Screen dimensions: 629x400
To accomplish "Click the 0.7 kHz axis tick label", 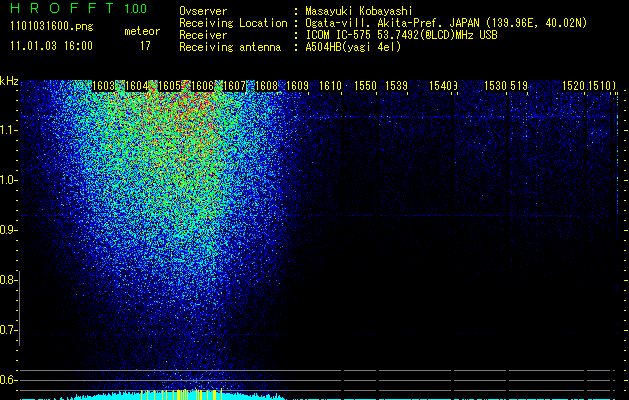I will point(7,330).
